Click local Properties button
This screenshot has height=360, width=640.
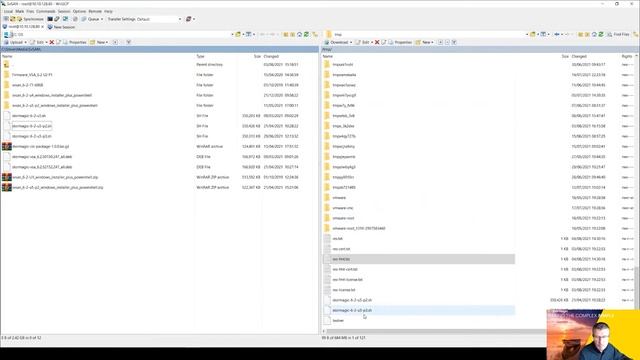pos(75,42)
